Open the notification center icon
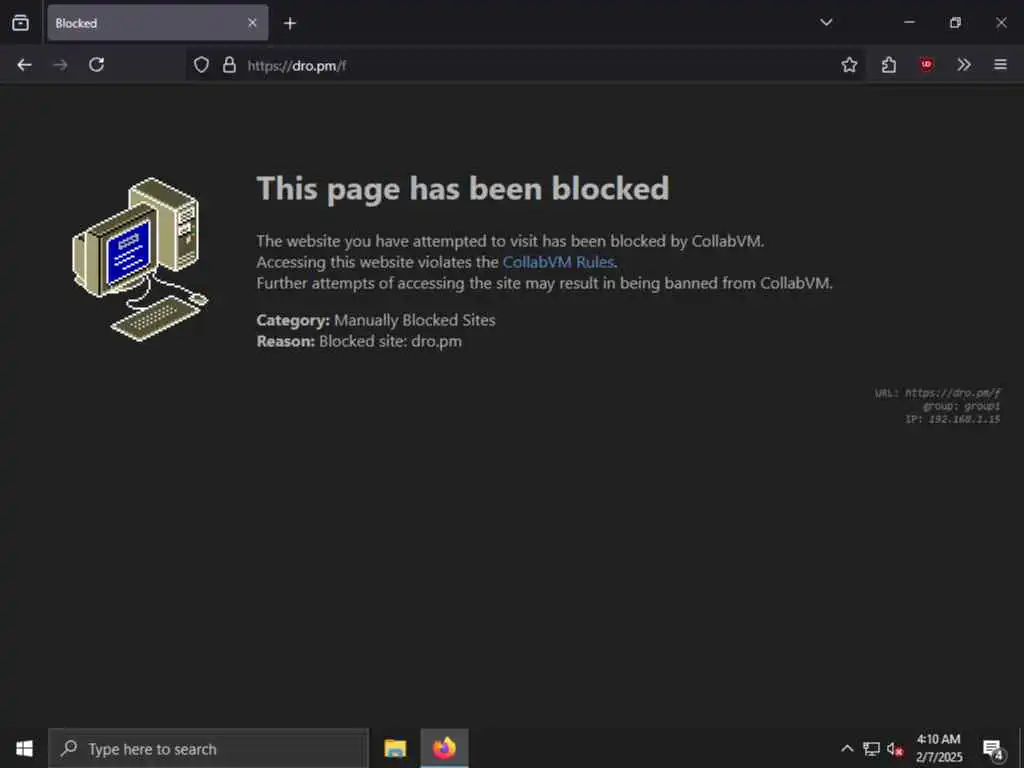Viewport: 1024px width, 768px height. 993,749
